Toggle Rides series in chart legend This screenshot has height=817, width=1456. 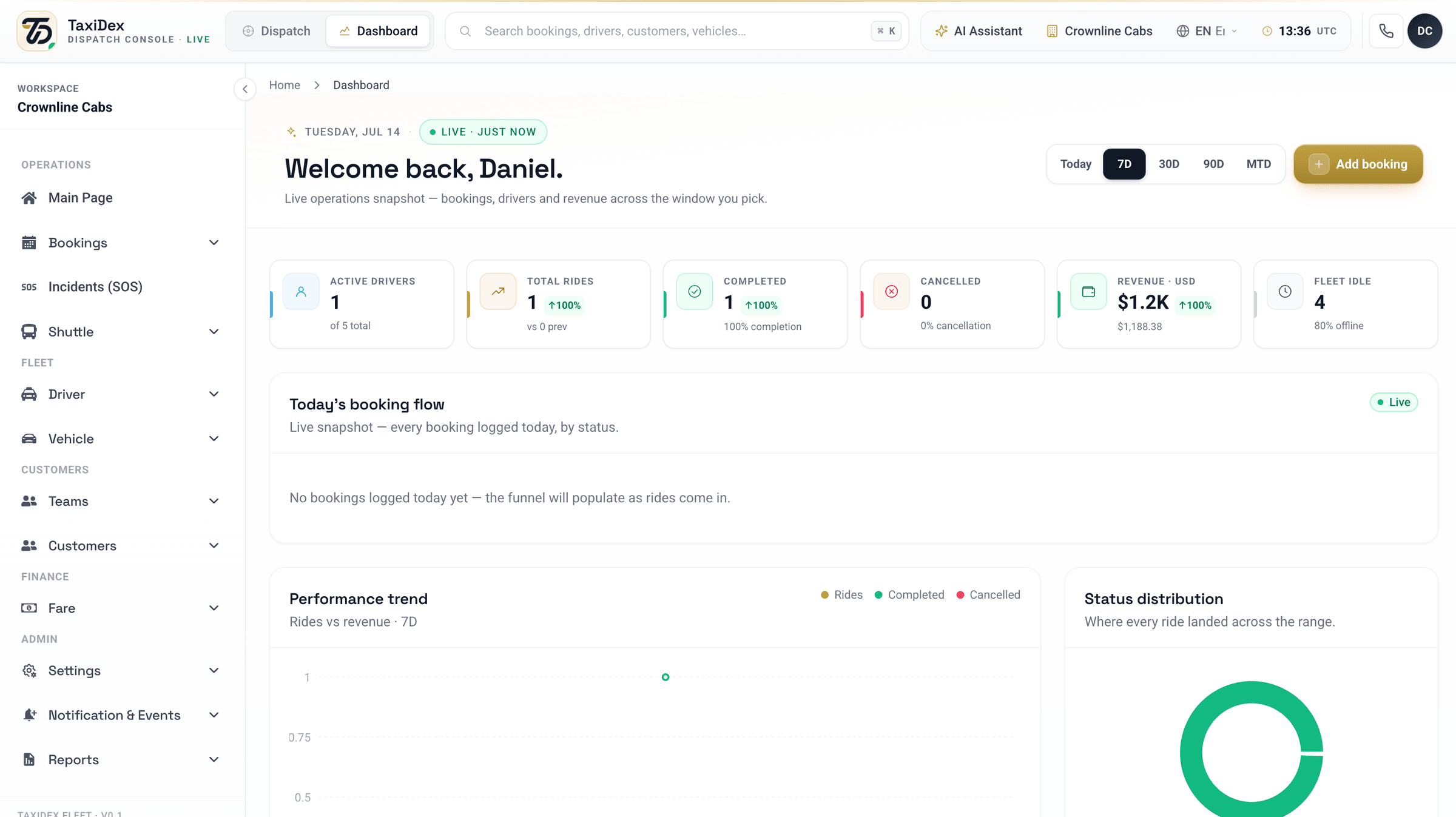841,595
